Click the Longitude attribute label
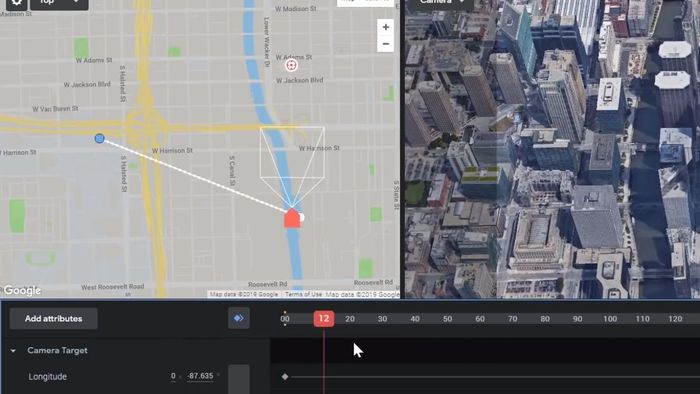The width and height of the screenshot is (700, 394). 47,377
